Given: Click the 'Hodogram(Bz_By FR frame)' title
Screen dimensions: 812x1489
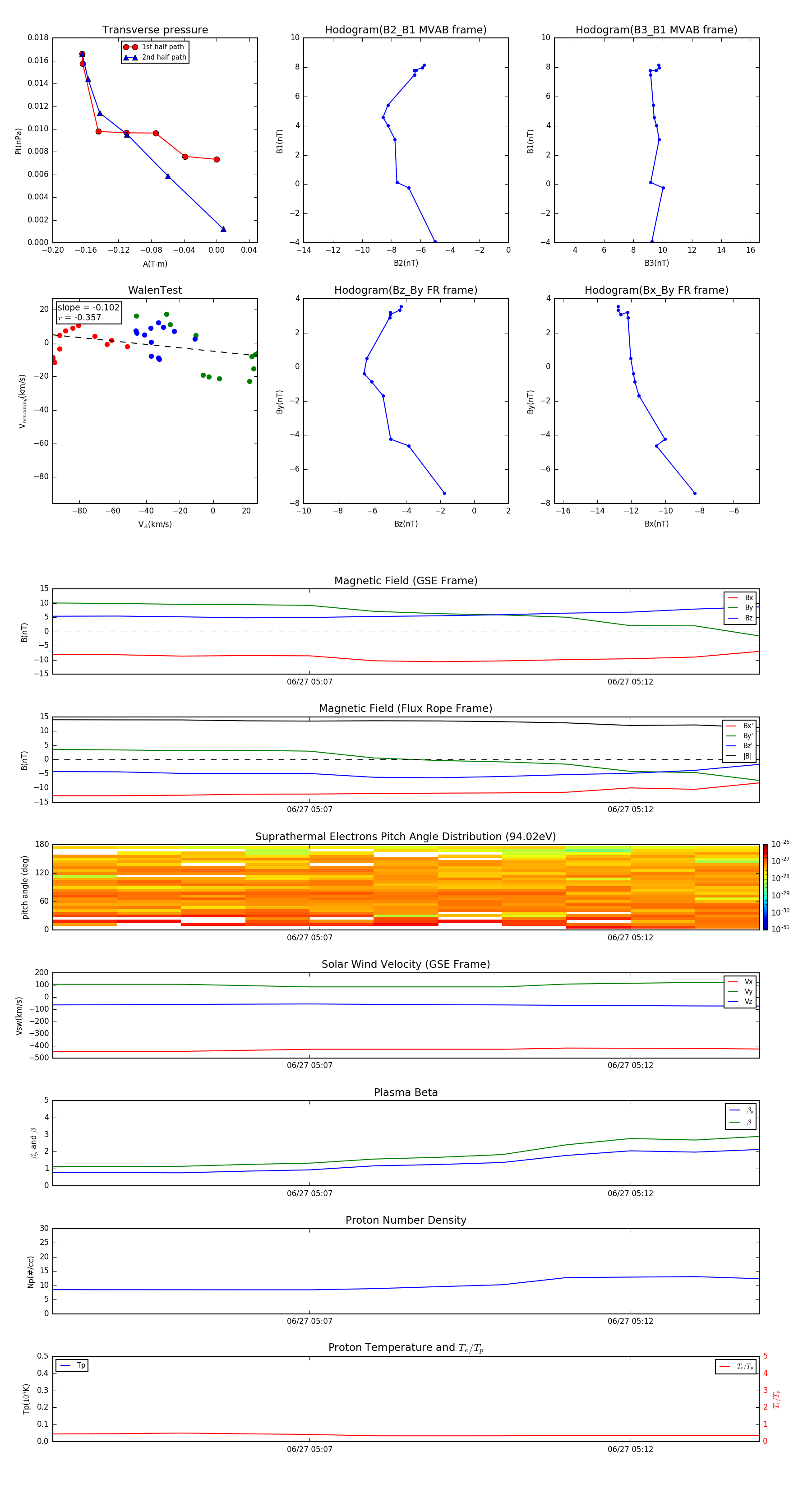Looking at the screenshot, I should pos(406,290).
